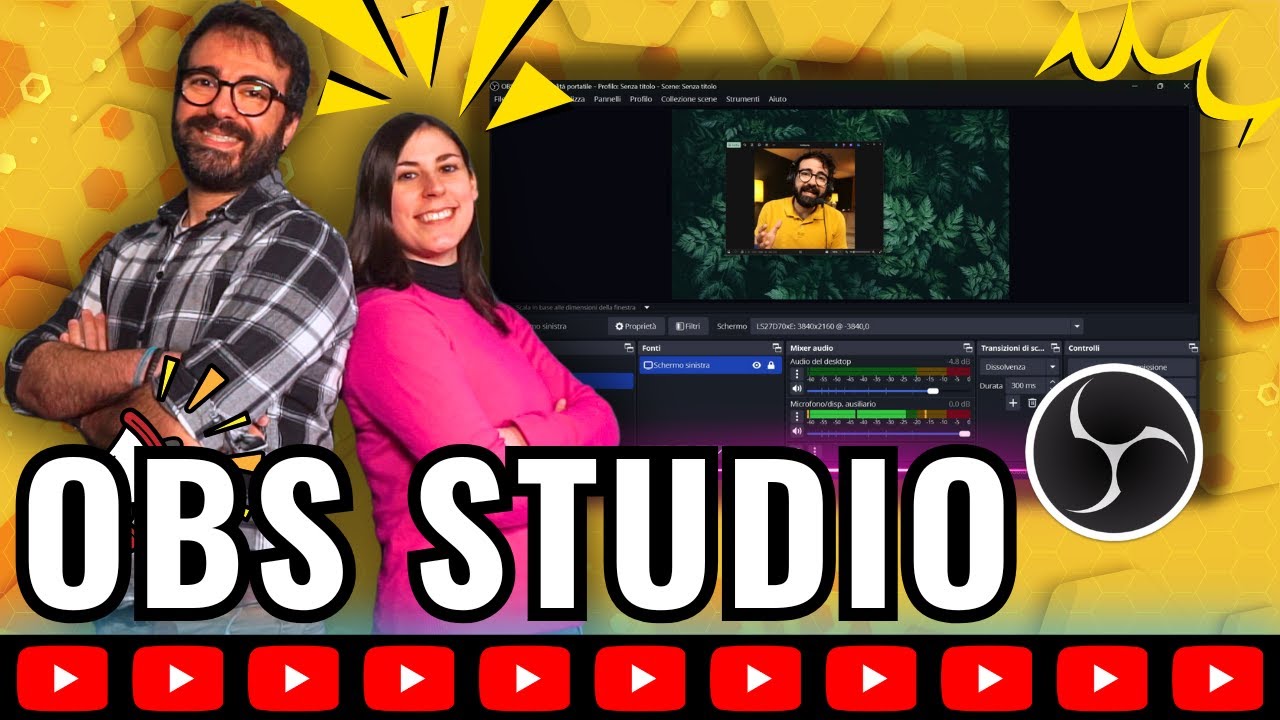
Task: Open the Pannelli menu in OBS
Action: click(607, 99)
